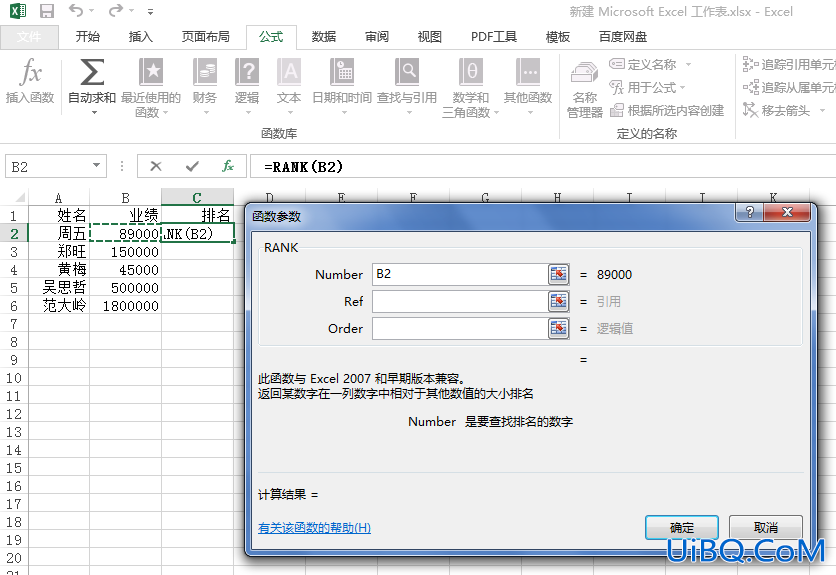Click the formula bar cancel X icon
Image resolution: width=836 pixels, height=575 pixels.
[156, 166]
